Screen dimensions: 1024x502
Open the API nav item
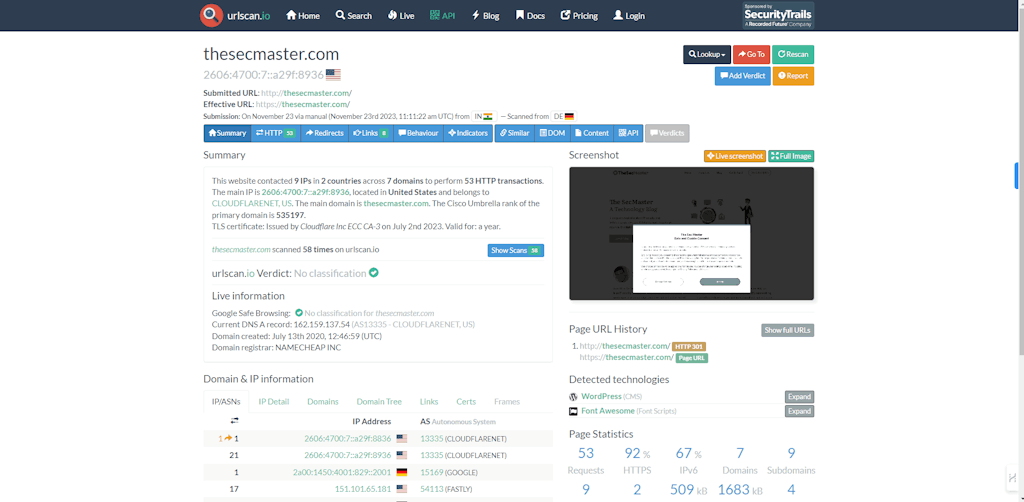(443, 16)
